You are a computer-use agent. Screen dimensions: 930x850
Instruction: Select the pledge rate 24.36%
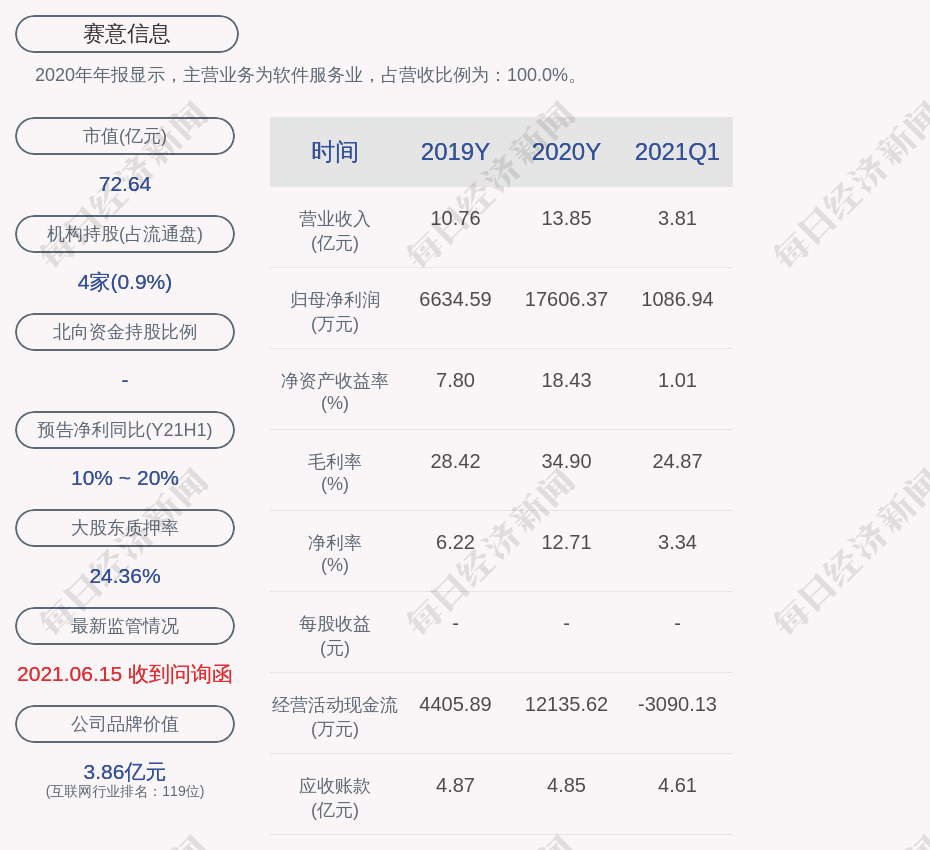pos(125,576)
